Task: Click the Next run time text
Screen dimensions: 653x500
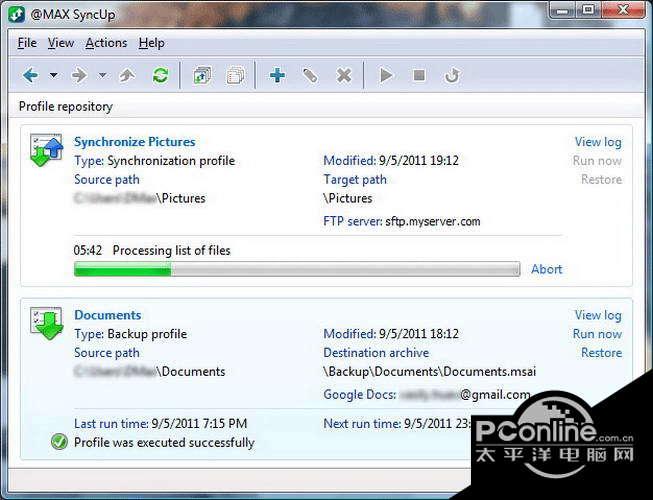Action: 398,423
